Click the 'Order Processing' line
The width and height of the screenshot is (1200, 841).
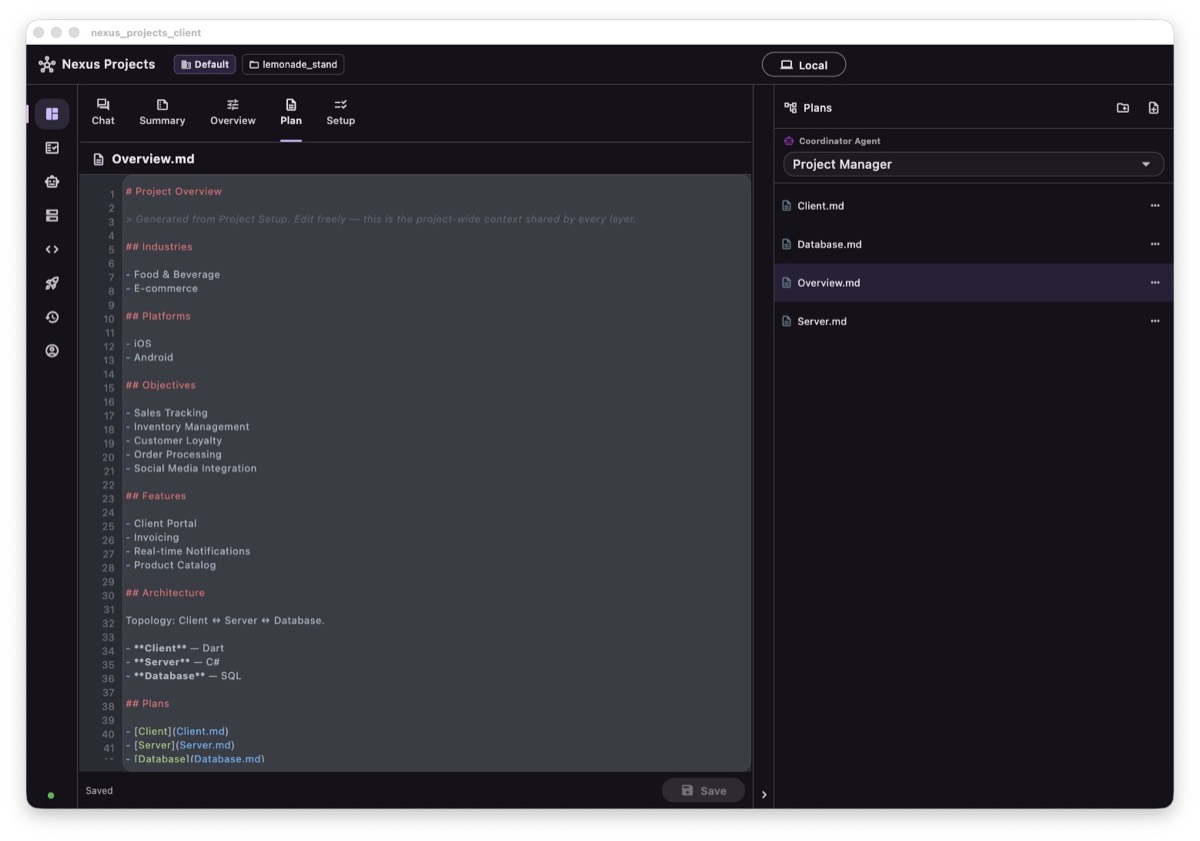tap(174, 455)
